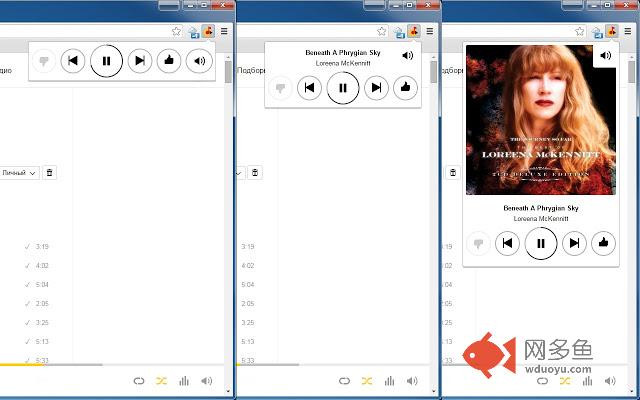Click the volume icon in leftmost compact popup
Screen dimensions: 640x400
[199, 61]
